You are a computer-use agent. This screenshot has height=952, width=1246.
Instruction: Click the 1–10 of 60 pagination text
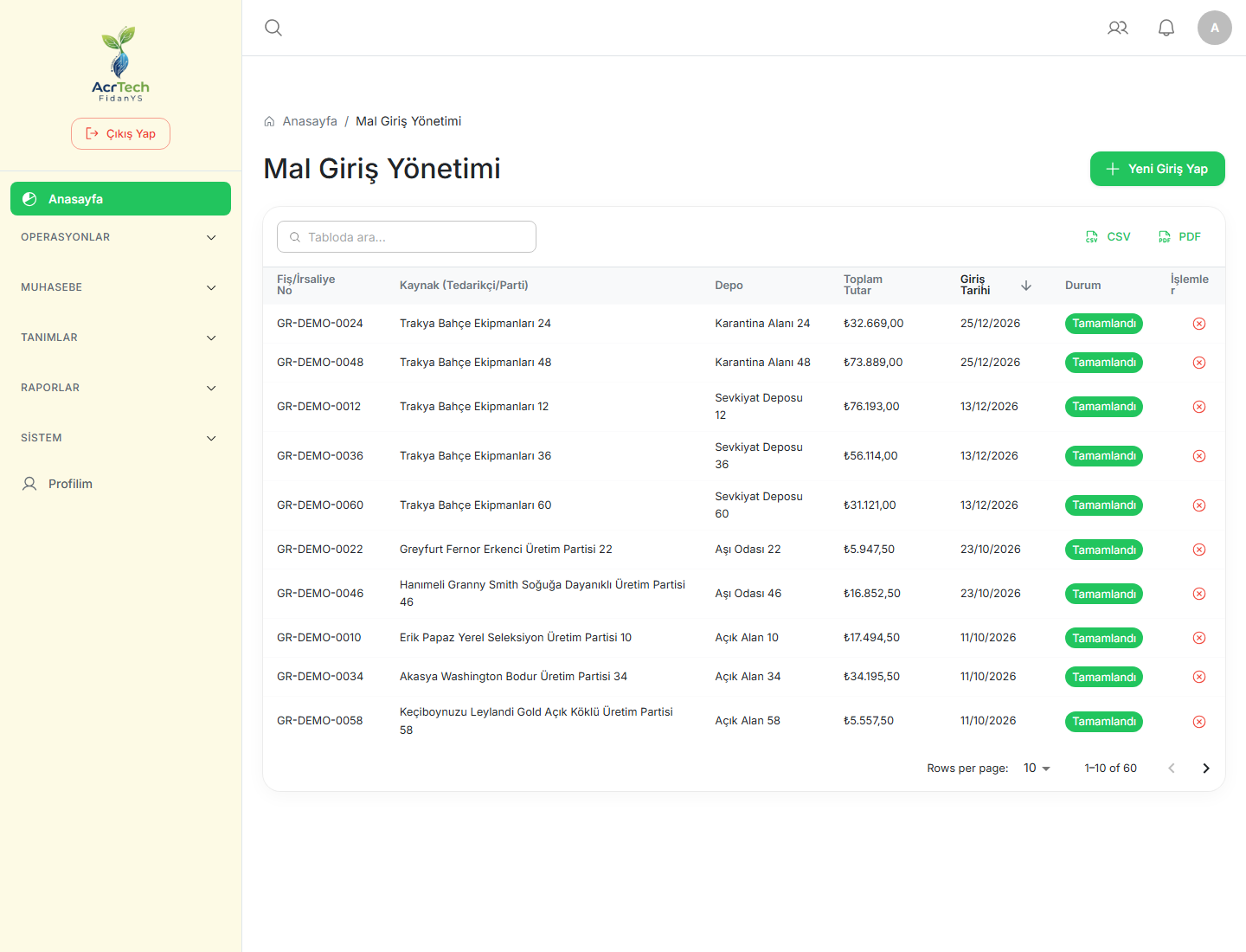coord(1111,769)
